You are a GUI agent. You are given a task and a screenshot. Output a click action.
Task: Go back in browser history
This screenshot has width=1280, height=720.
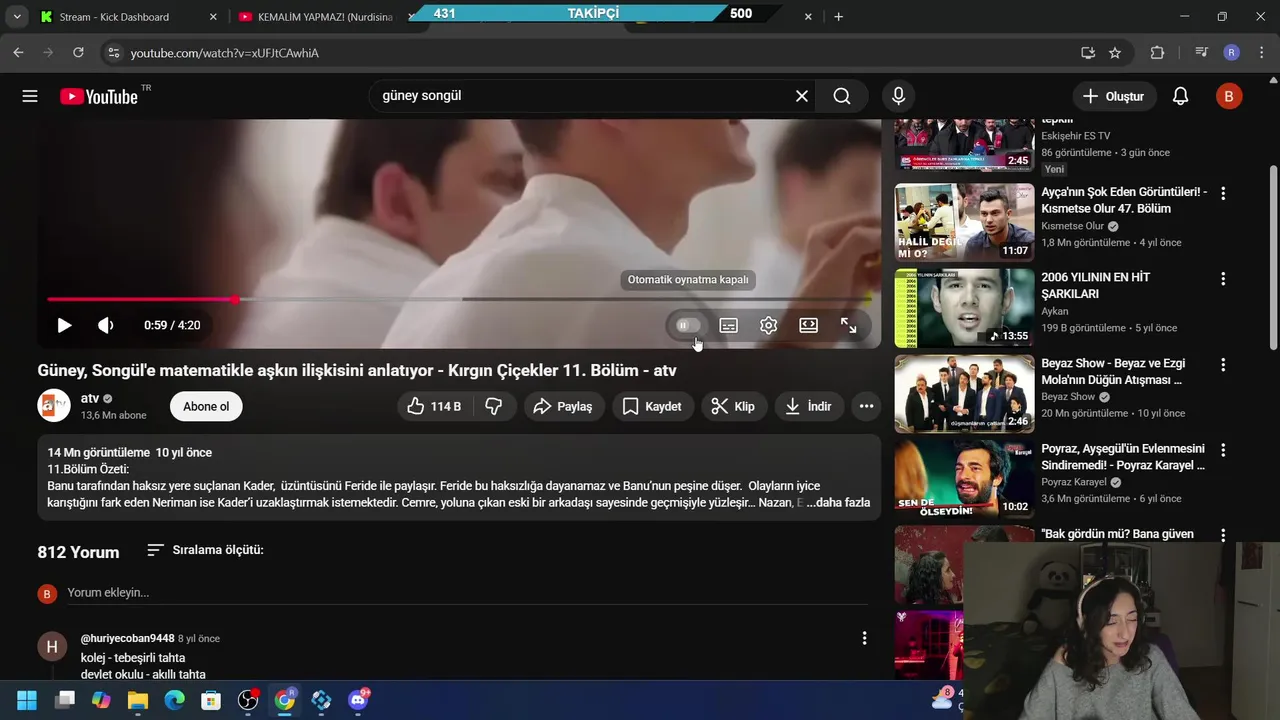(18, 53)
